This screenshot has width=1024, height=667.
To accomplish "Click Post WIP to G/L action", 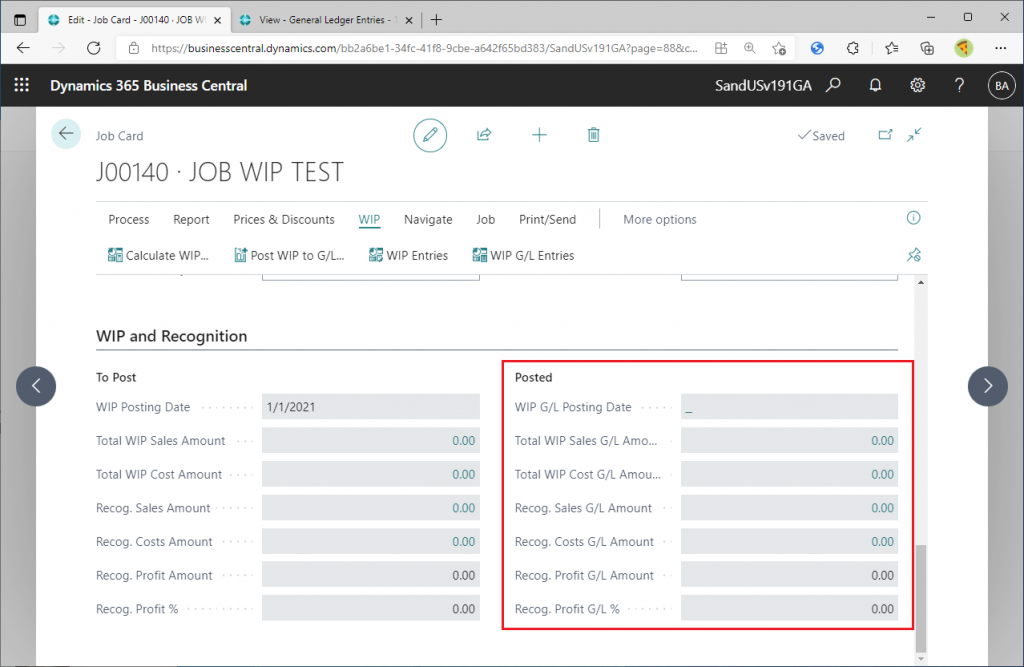I will click(x=289, y=255).
